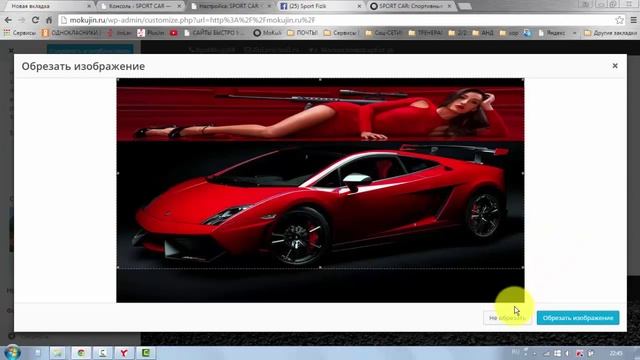This screenshot has height=360, width=640.
Task: Open the Соц-СЕТИ bookmarks folder
Action: point(383,33)
